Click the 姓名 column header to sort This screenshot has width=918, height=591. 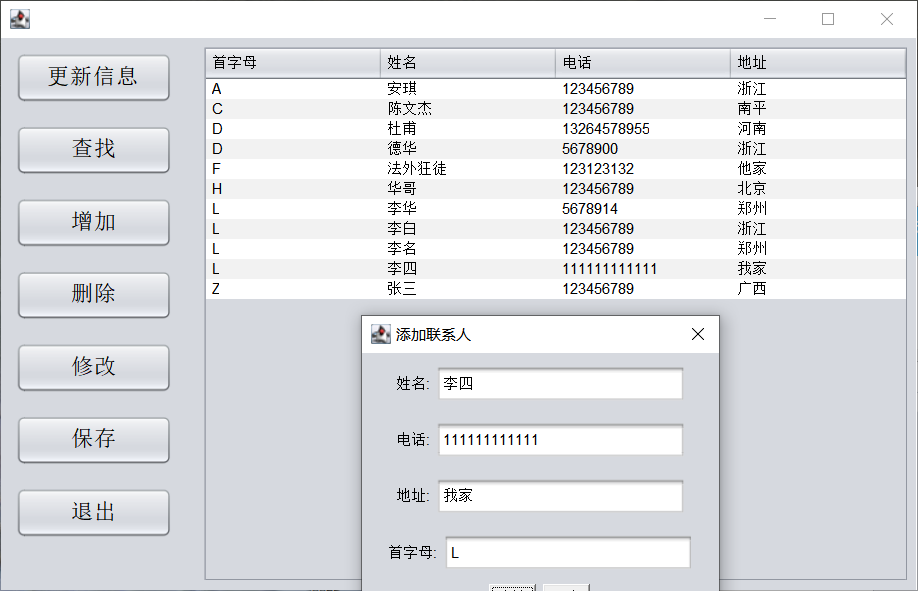click(x=465, y=62)
